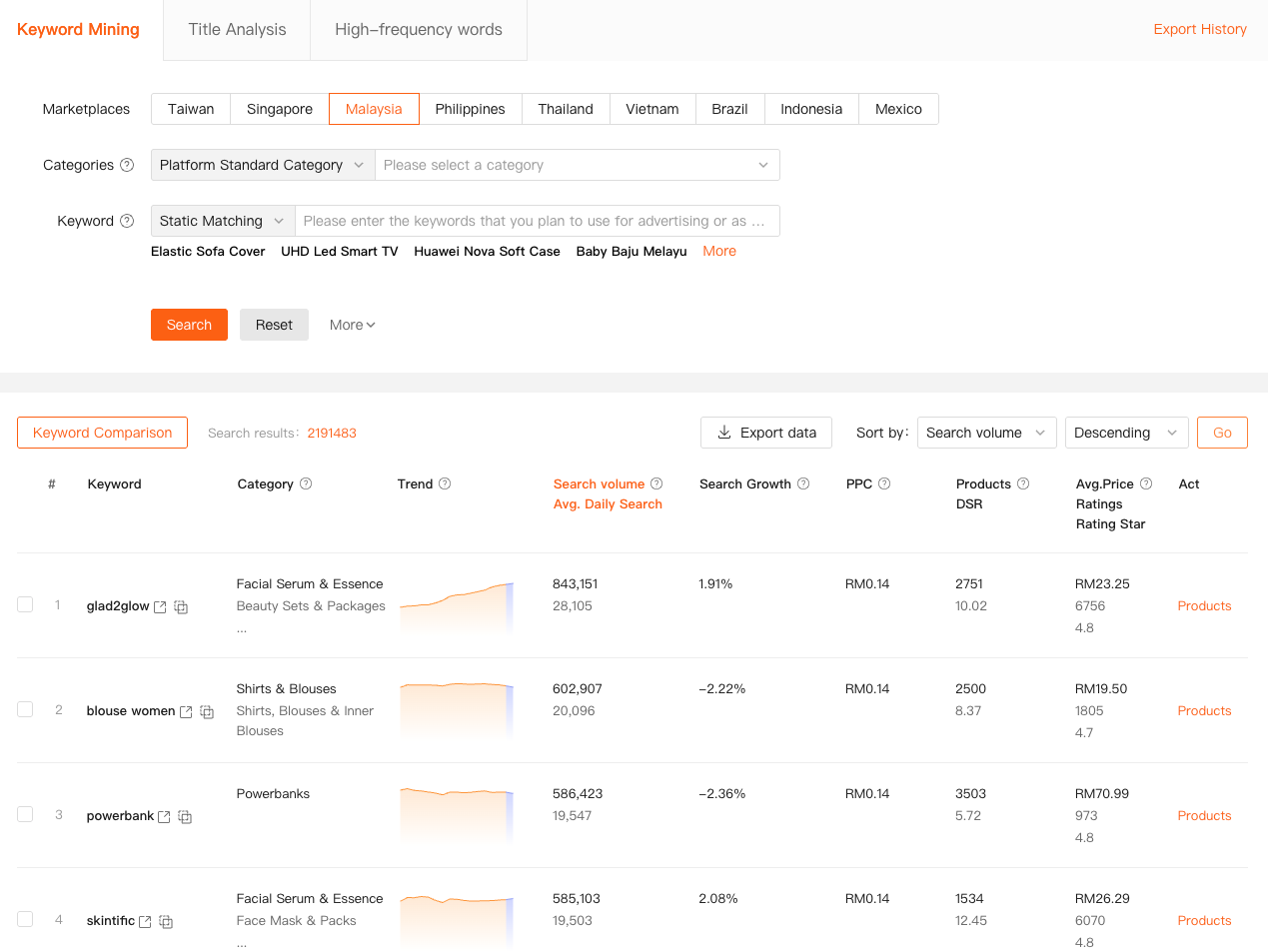This screenshot has height=952, width=1268.
Task: Check the powerbank row checkbox
Action: point(26,814)
